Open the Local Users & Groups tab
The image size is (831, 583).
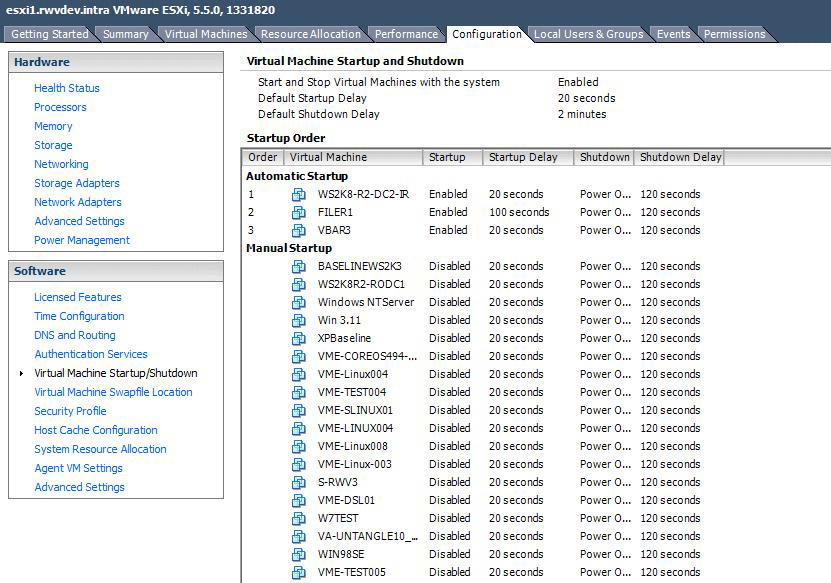pos(588,34)
